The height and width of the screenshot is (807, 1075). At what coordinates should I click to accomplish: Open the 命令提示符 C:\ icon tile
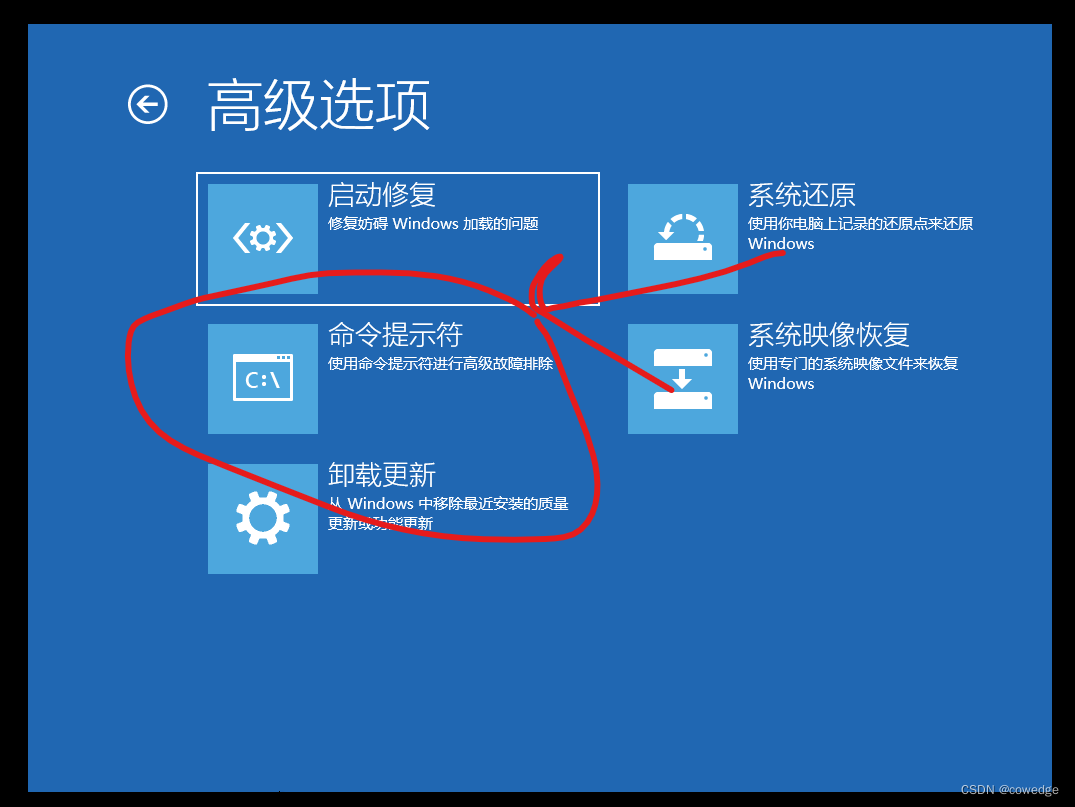(x=263, y=378)
